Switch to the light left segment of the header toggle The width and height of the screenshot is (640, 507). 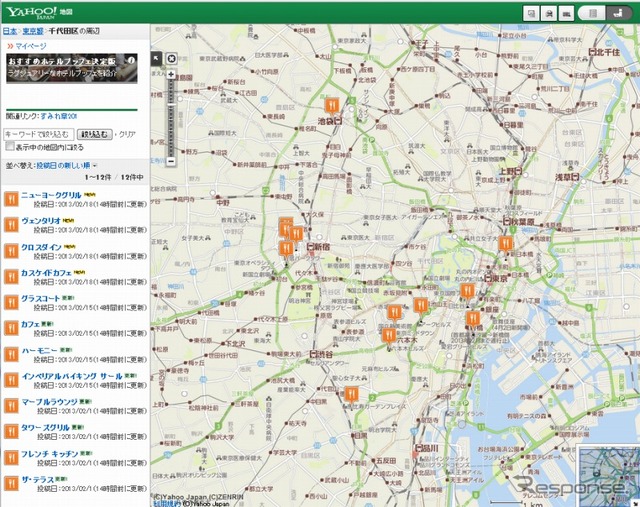coord(592,13)
